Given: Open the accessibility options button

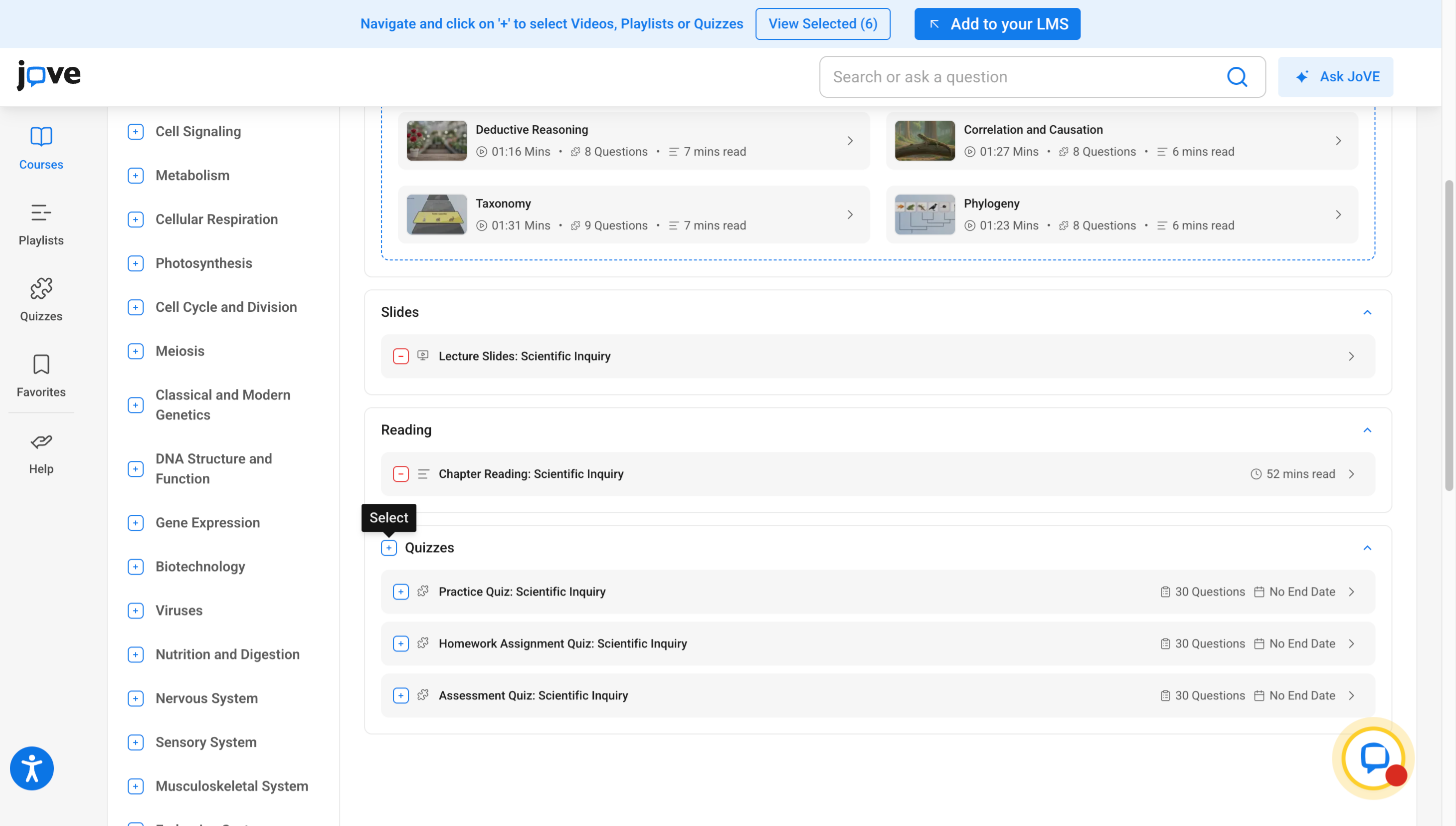Looking at the screenshot, I should (32, 768).
